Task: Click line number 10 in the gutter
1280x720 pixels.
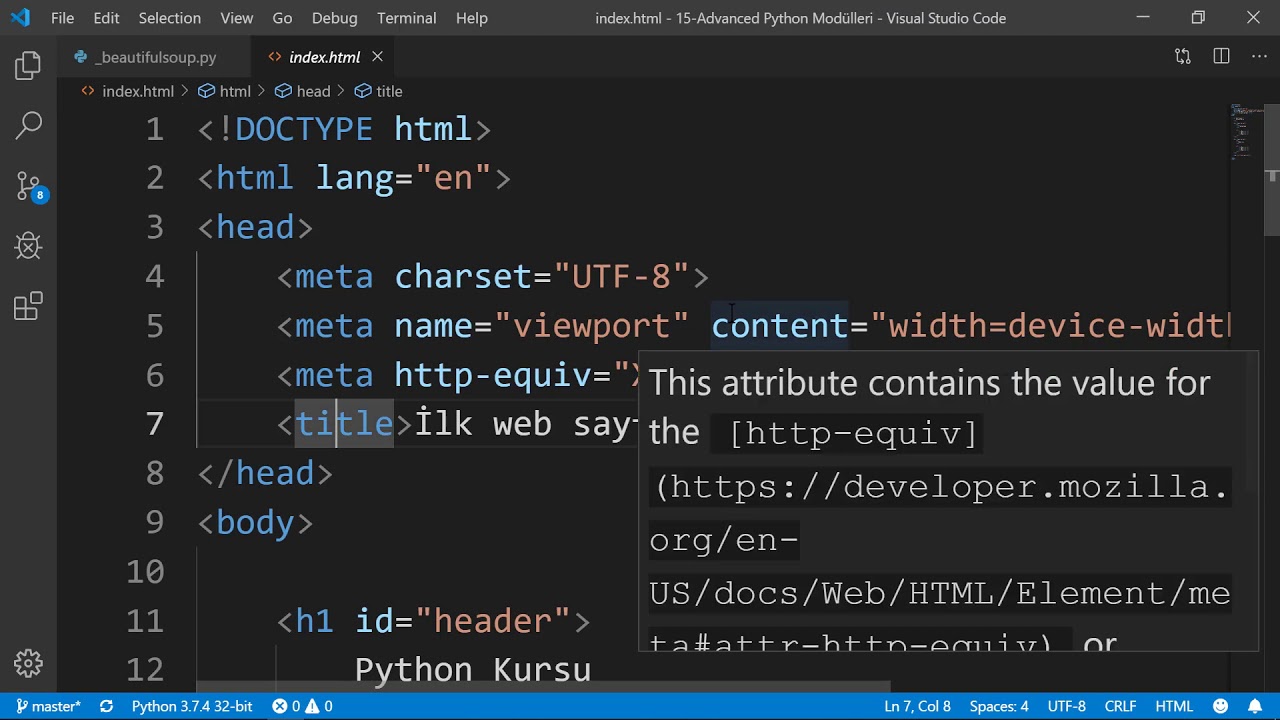Action: (x=145, y=572)
